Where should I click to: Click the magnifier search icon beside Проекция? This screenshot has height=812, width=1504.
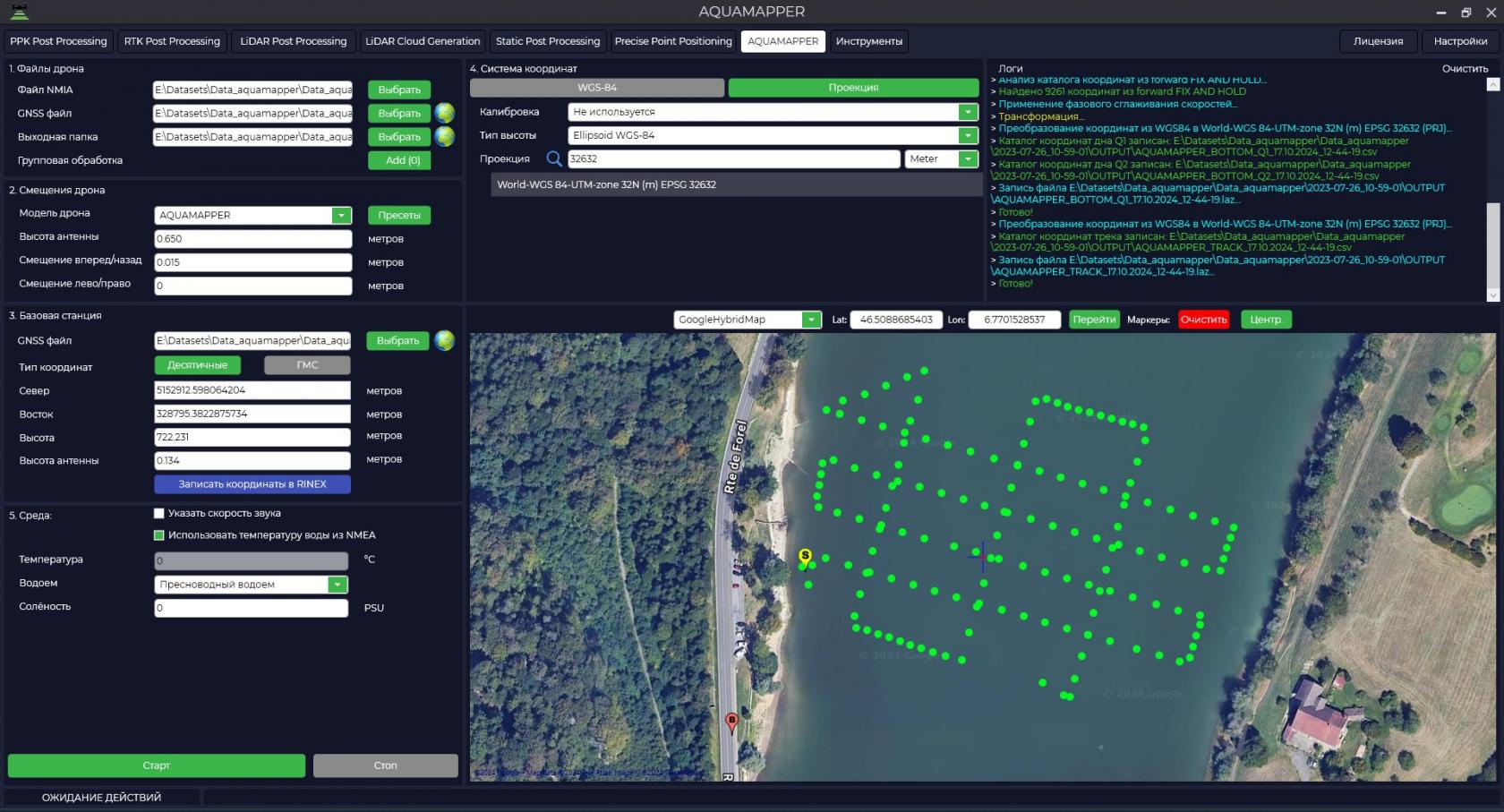click(x=554, y=158)
